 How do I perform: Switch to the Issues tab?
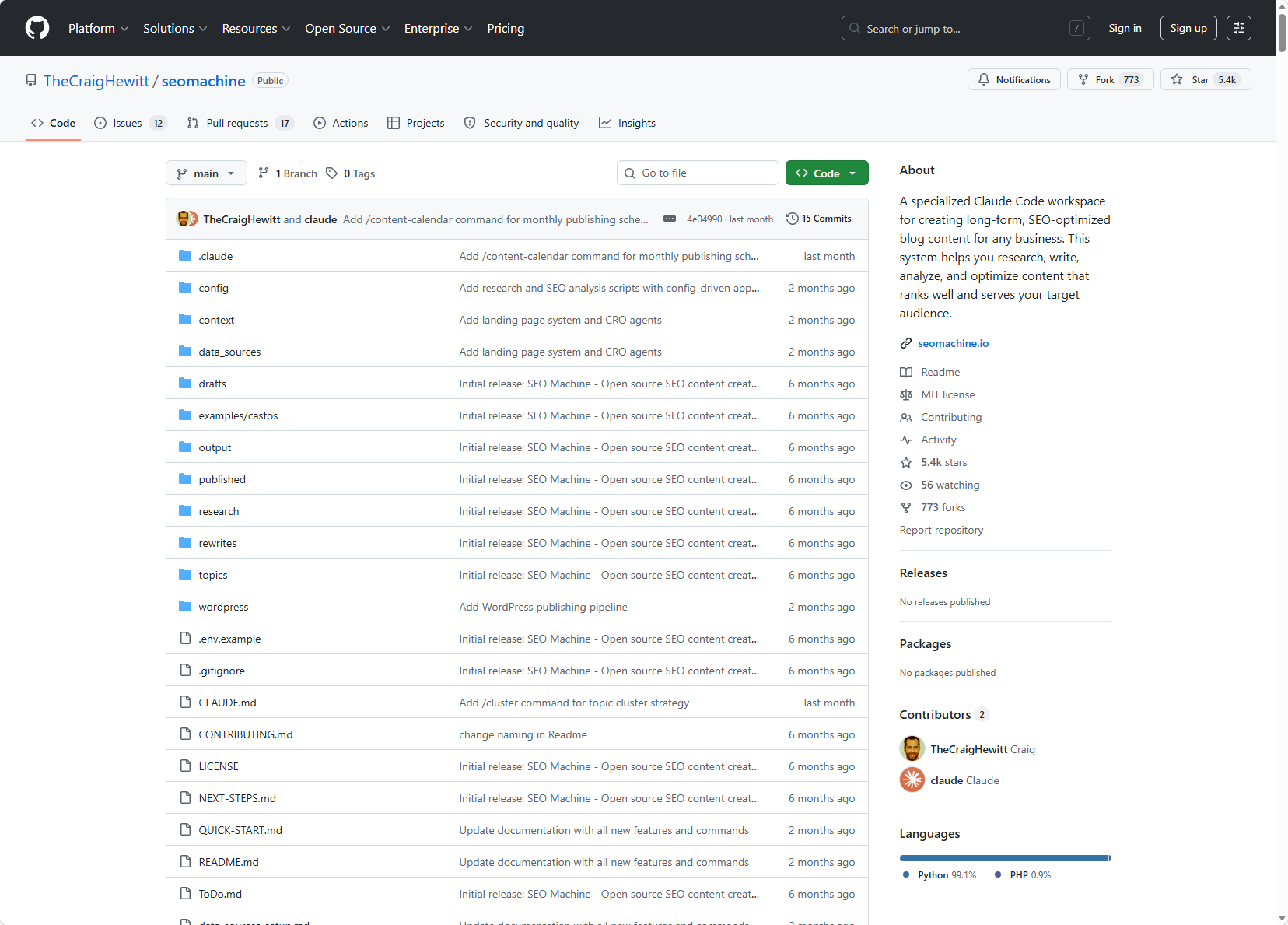pyautogui.click(x=130, y=123)
